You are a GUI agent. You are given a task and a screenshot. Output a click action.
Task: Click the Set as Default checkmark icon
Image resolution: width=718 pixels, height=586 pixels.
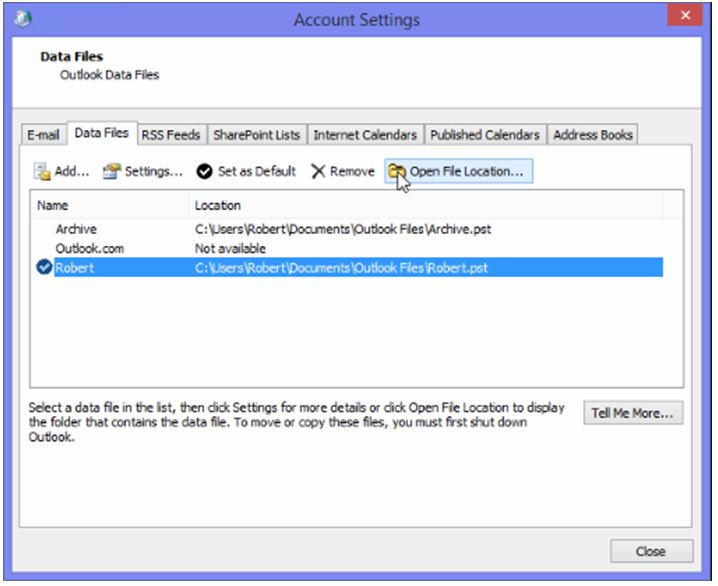pos(204,171)
